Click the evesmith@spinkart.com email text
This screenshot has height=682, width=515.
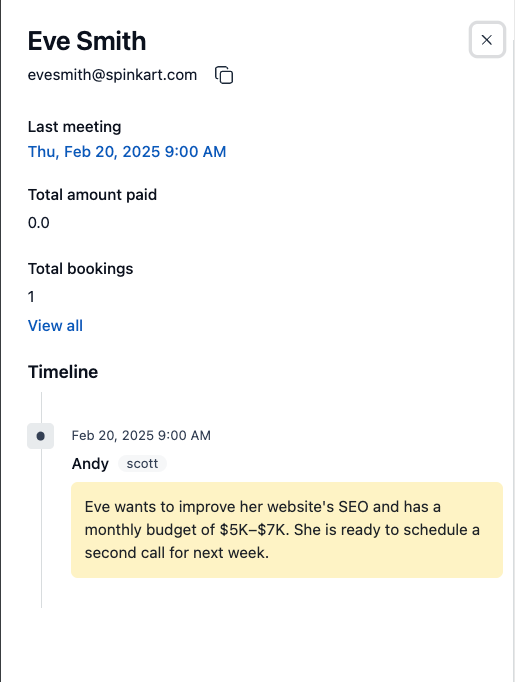click(x=112, y=75)
